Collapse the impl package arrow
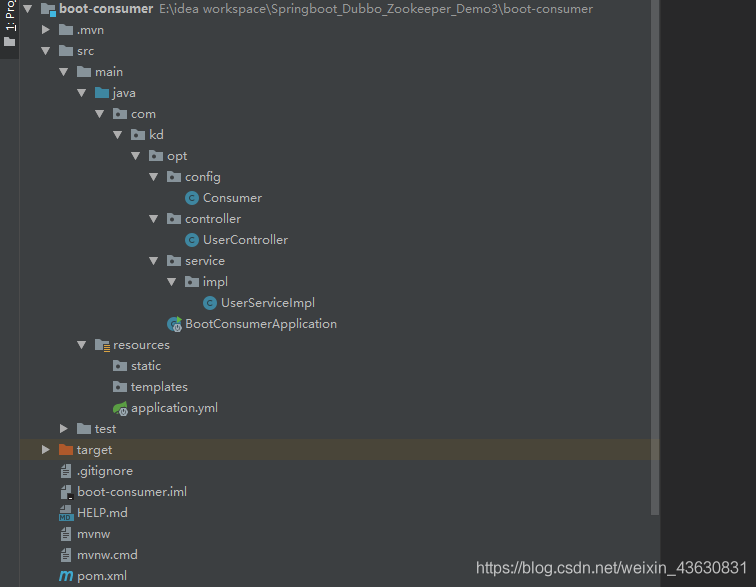Viewport: 756px width, 587px height. click(172, 282)
